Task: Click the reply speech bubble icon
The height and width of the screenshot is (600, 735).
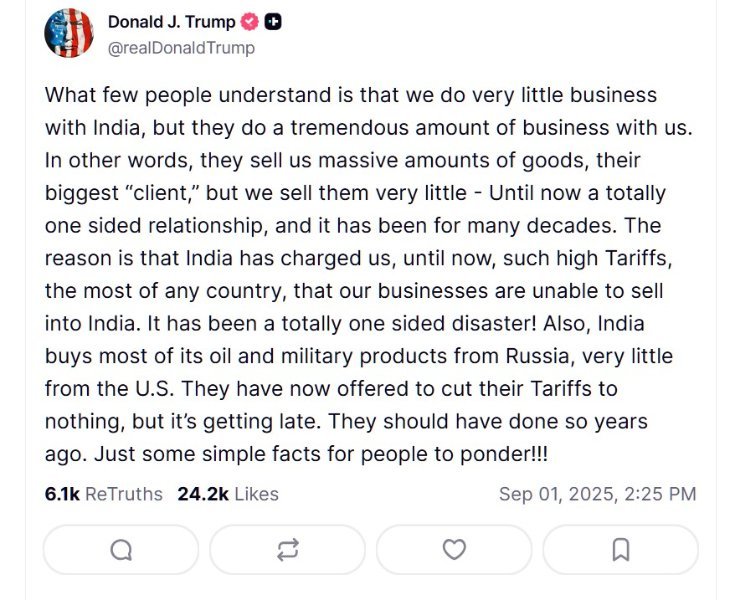Action: point(121,549)
